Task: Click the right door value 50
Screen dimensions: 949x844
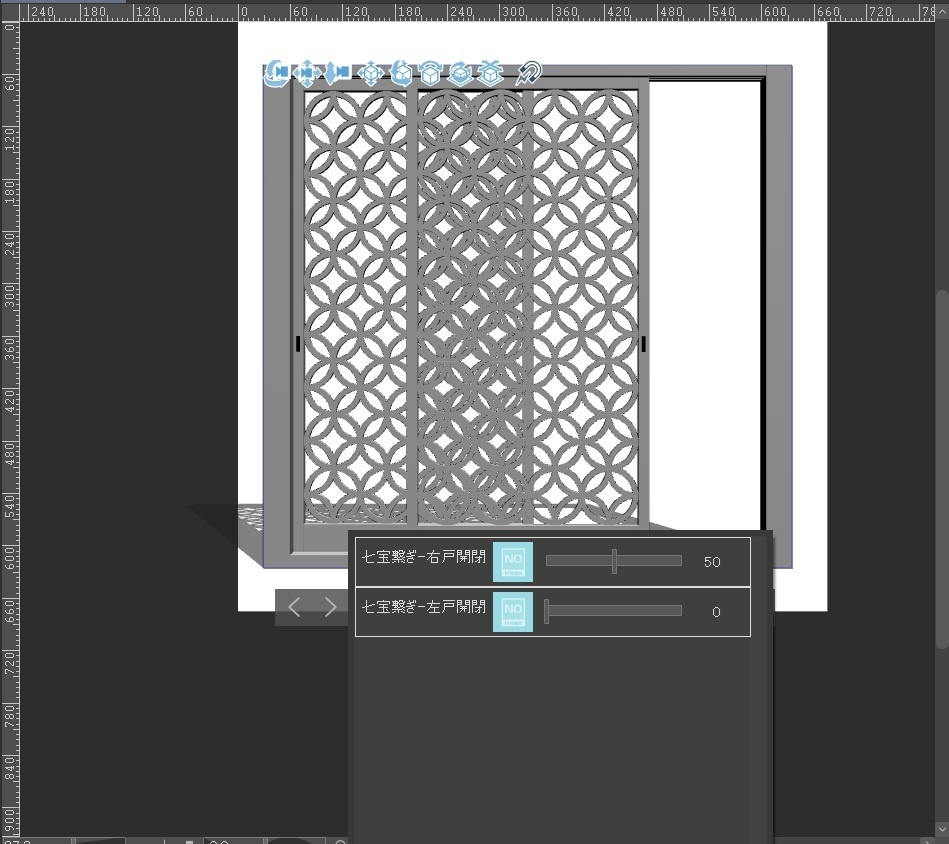Action: coord(712,562)
